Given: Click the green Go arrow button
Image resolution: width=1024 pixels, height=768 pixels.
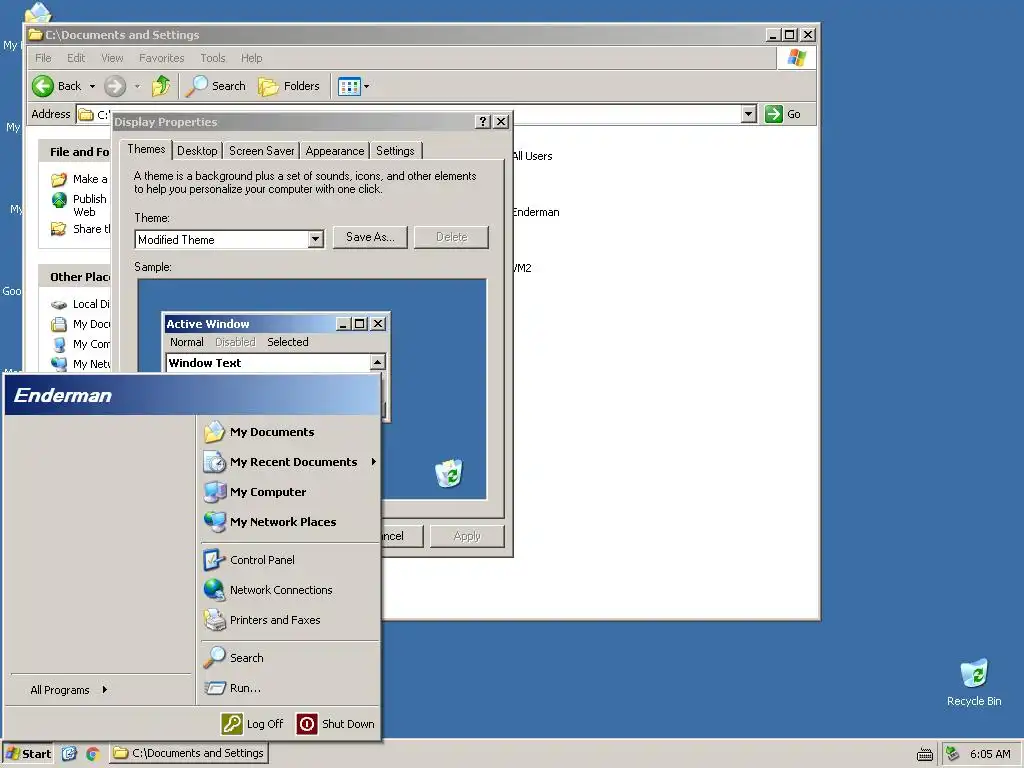Looking at the screenshot, I should [x=774, y=114].
